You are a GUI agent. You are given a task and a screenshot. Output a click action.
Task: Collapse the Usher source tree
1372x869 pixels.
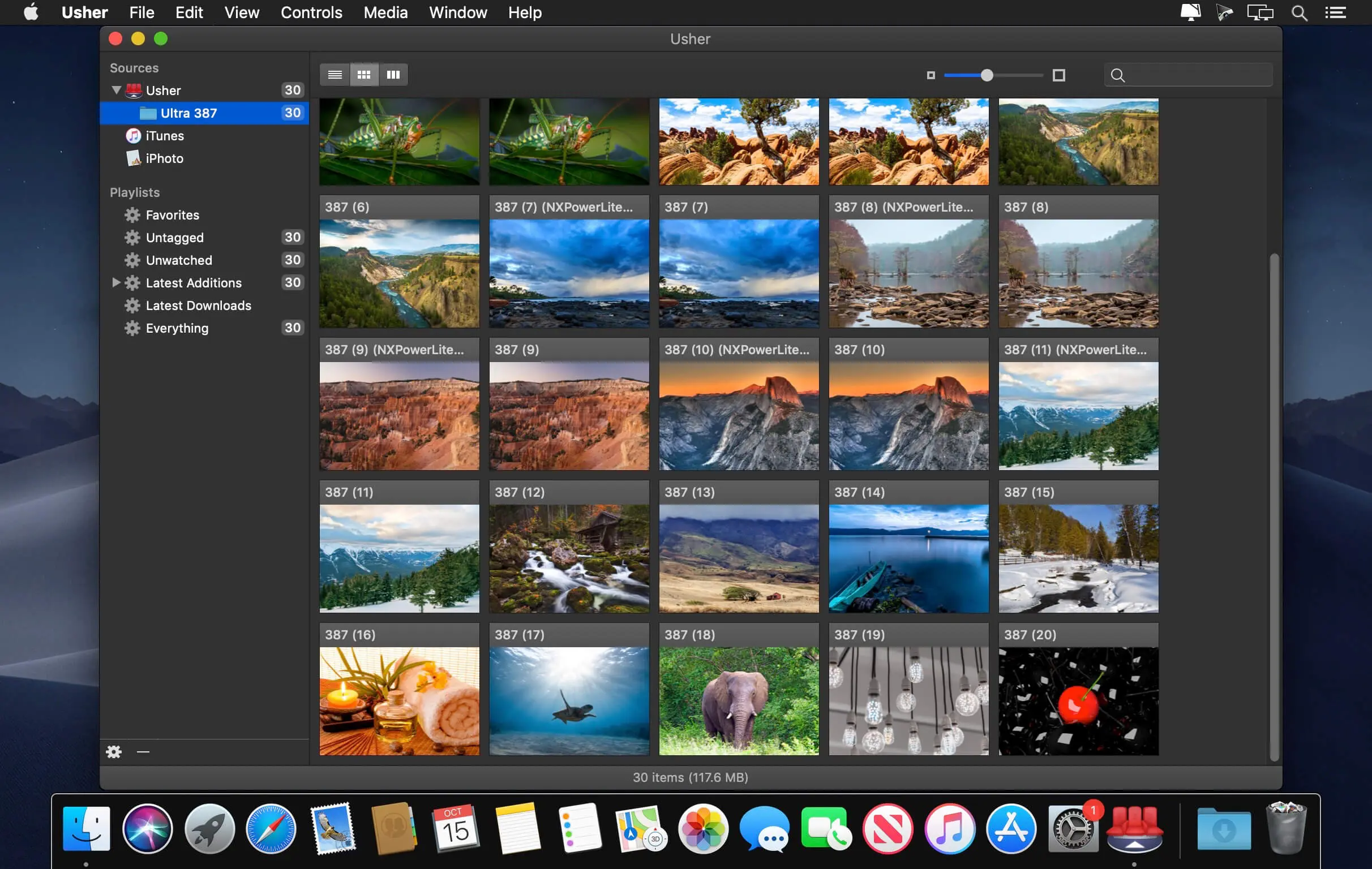coord(116,90)
